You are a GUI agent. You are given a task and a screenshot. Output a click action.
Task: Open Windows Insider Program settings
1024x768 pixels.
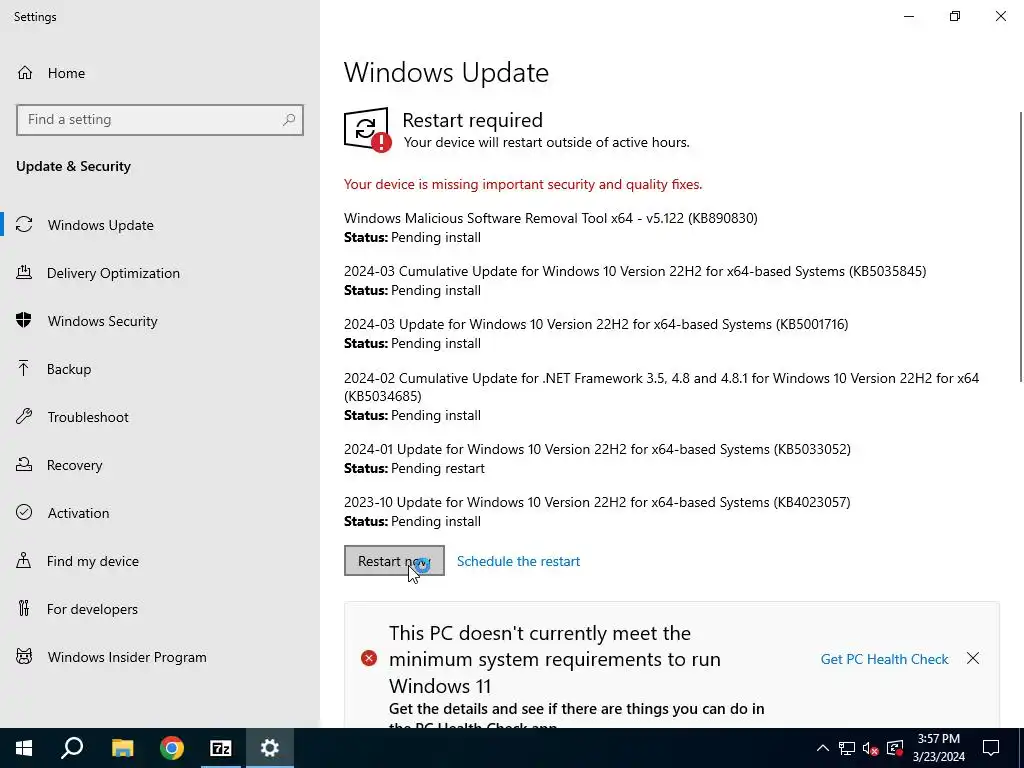pos(160,657)
